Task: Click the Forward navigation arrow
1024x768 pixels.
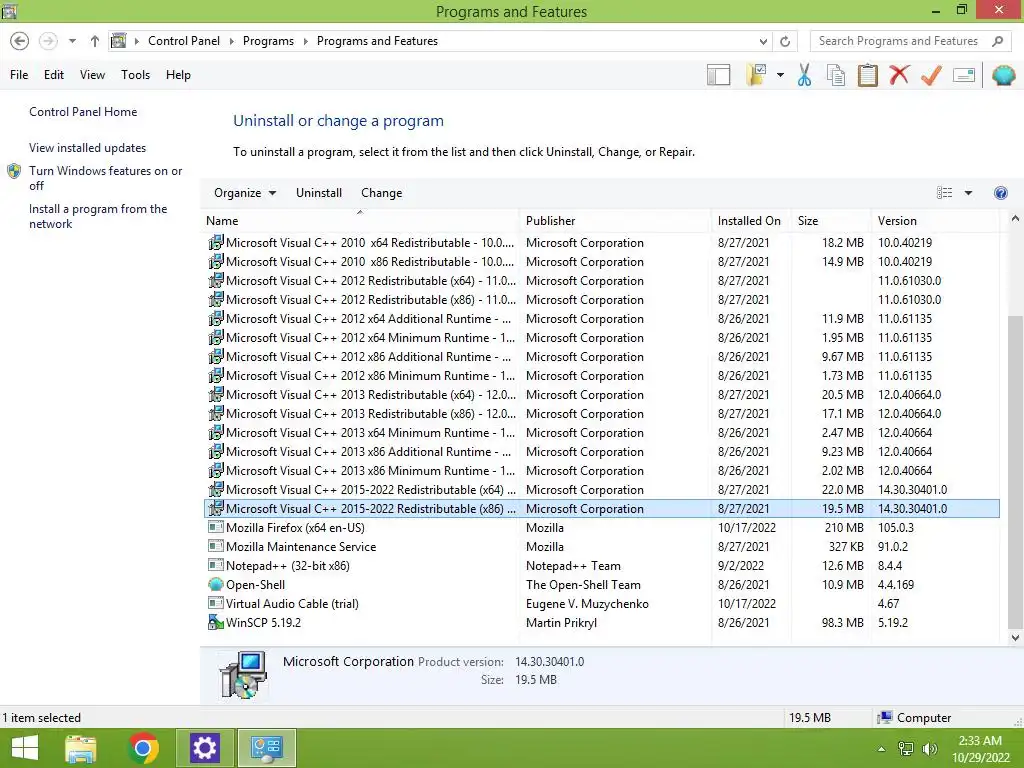Action: (48, 41)
